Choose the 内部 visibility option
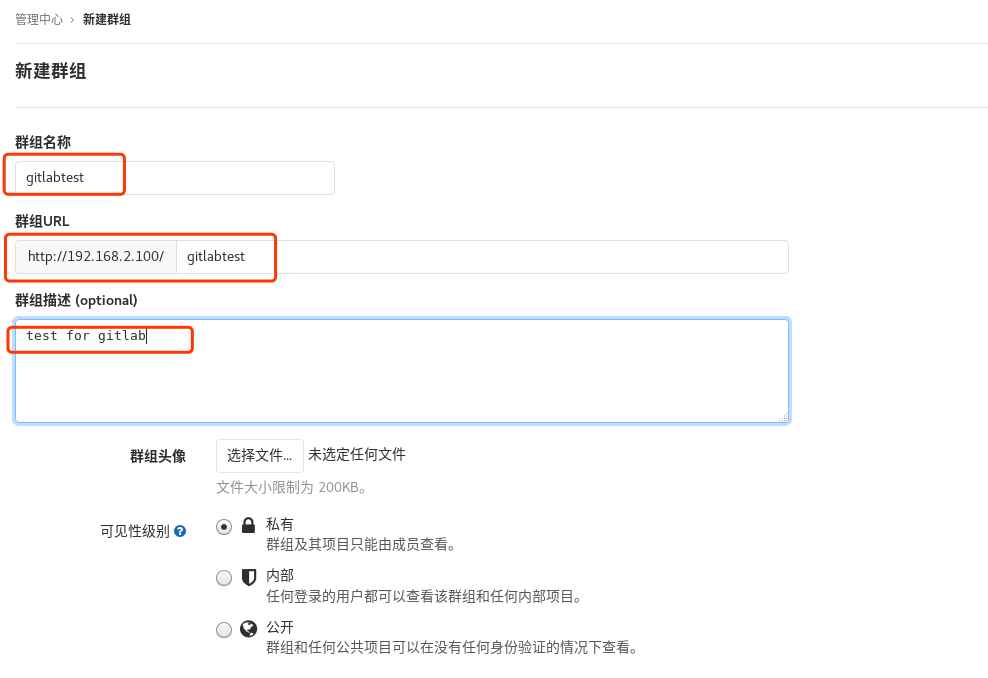 (x=224, y=577)
